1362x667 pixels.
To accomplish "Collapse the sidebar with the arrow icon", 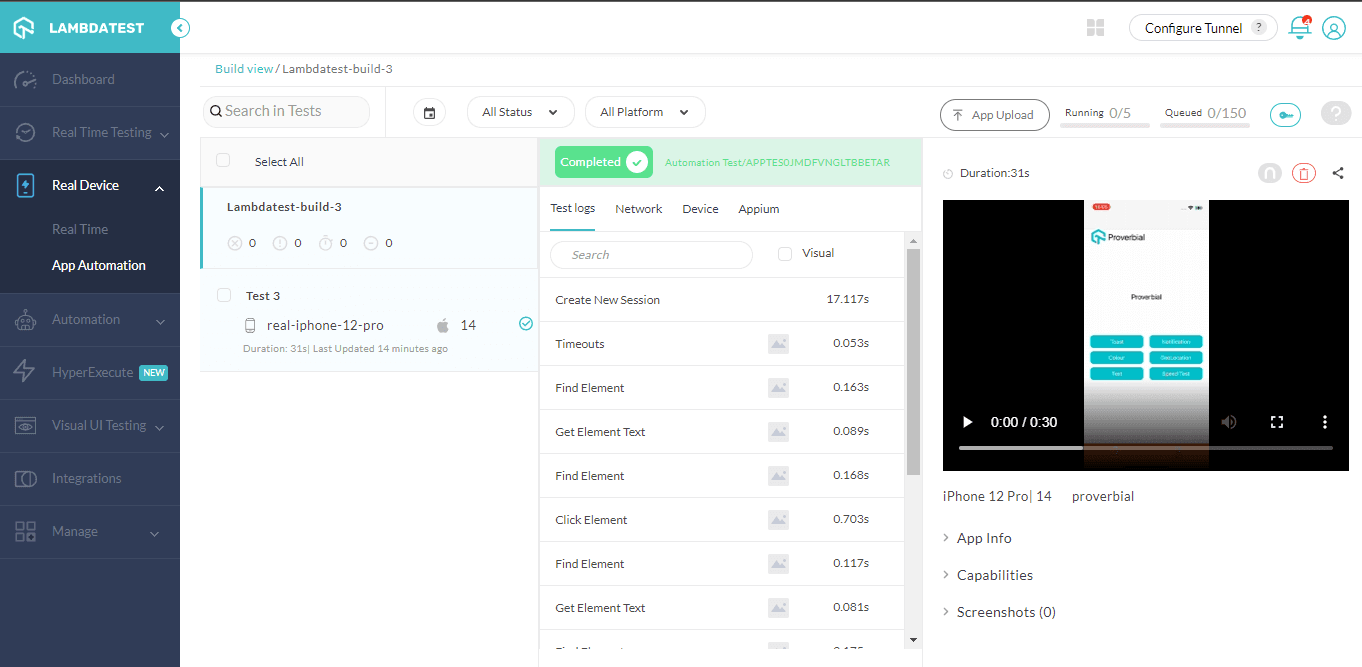I will tap(180, 28).
